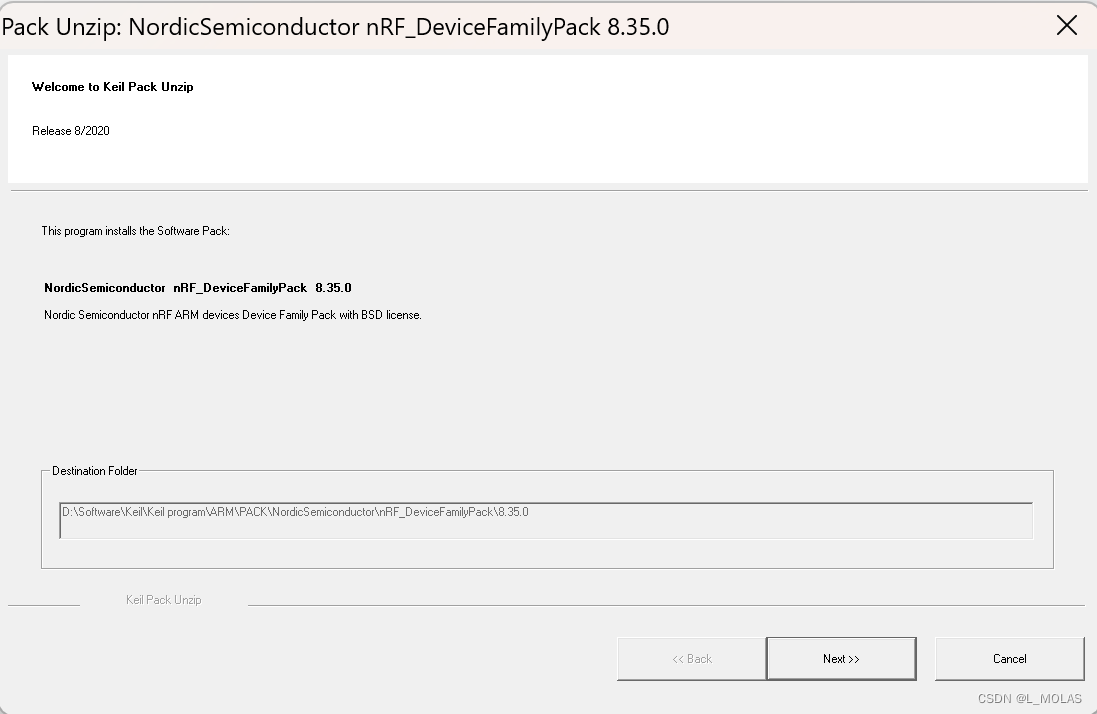1097x714 pixels.
Task: Click the Next button to start unpacking
Action: [x=841, y=658]
